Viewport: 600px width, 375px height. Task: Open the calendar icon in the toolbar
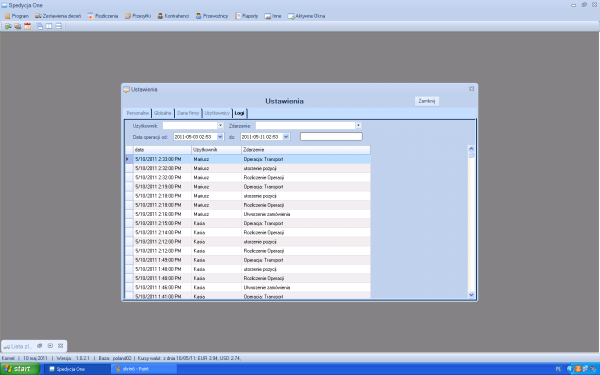(28, 26)
